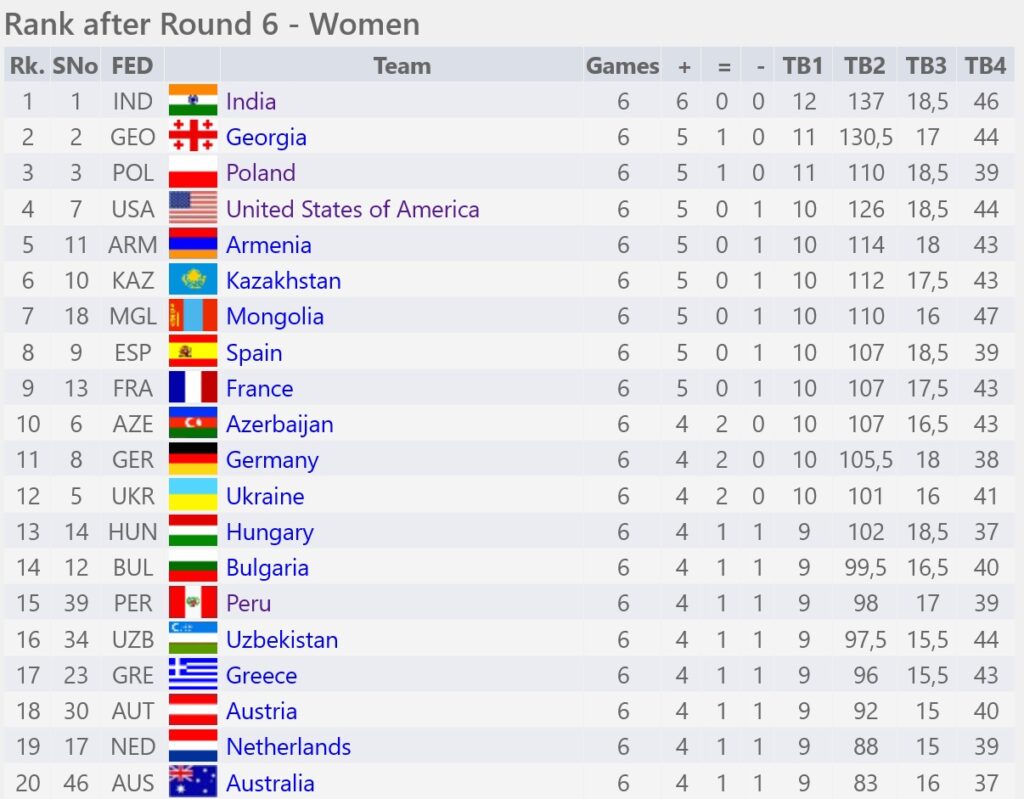Click the Kazakhstan flag icon
This screenshot has width=1024, height=799.
(x=193, y=280)
